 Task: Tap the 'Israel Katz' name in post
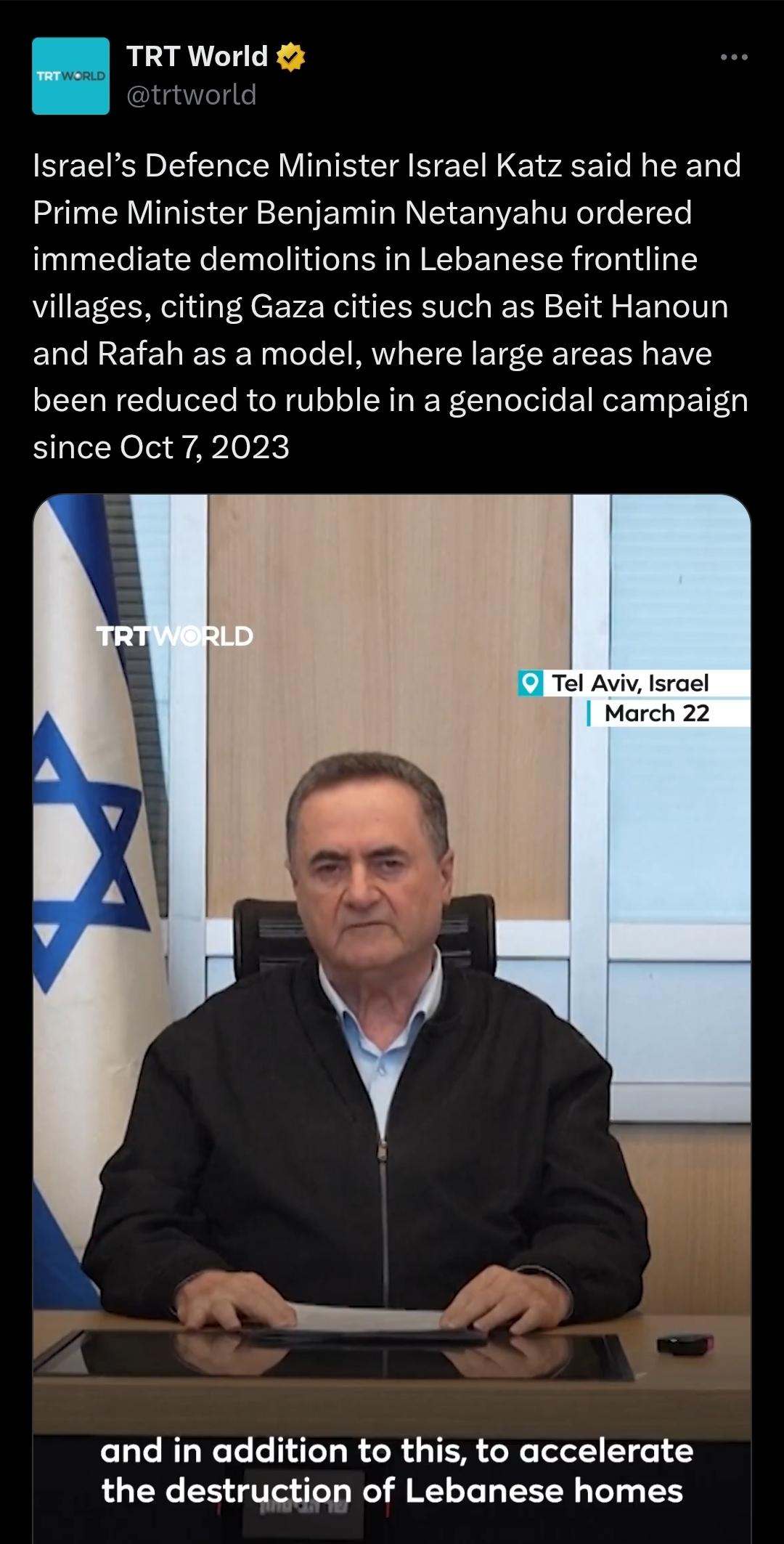click(x=486, y=166)
